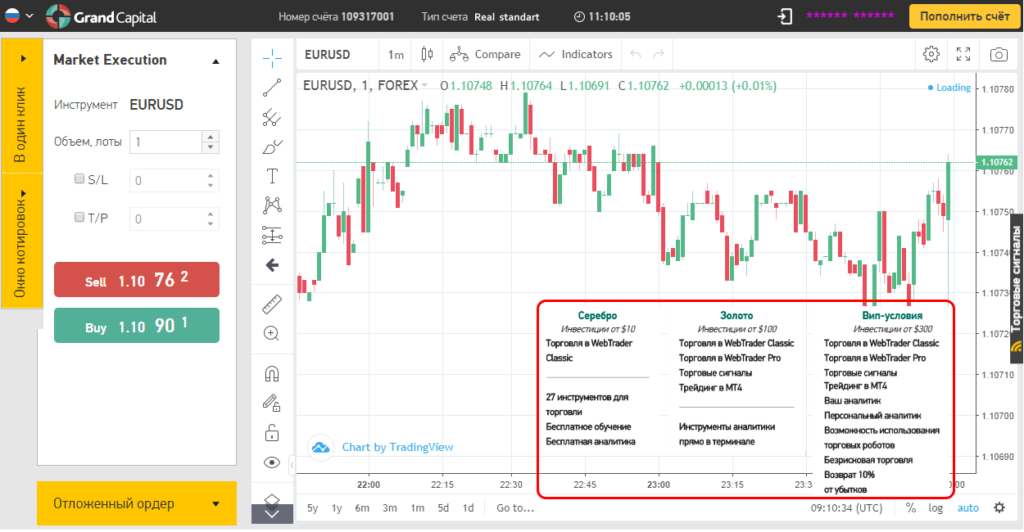The height and width of the screenshot is (532, 1024).
Task: Activate the magnet snap mode icon
Action: 271,373
